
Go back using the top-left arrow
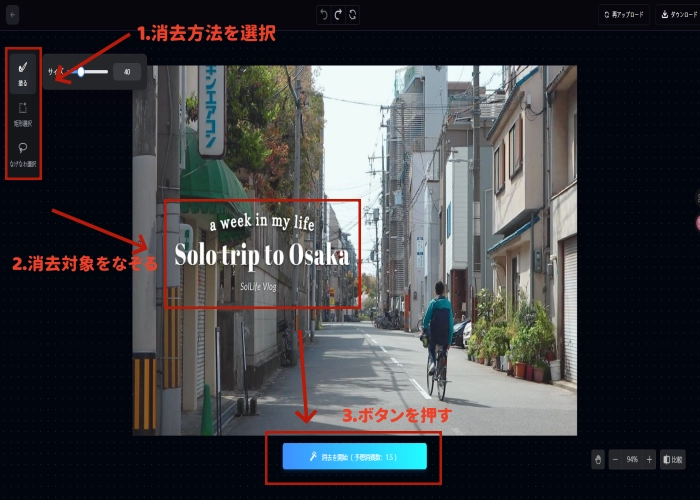point(12,15)
